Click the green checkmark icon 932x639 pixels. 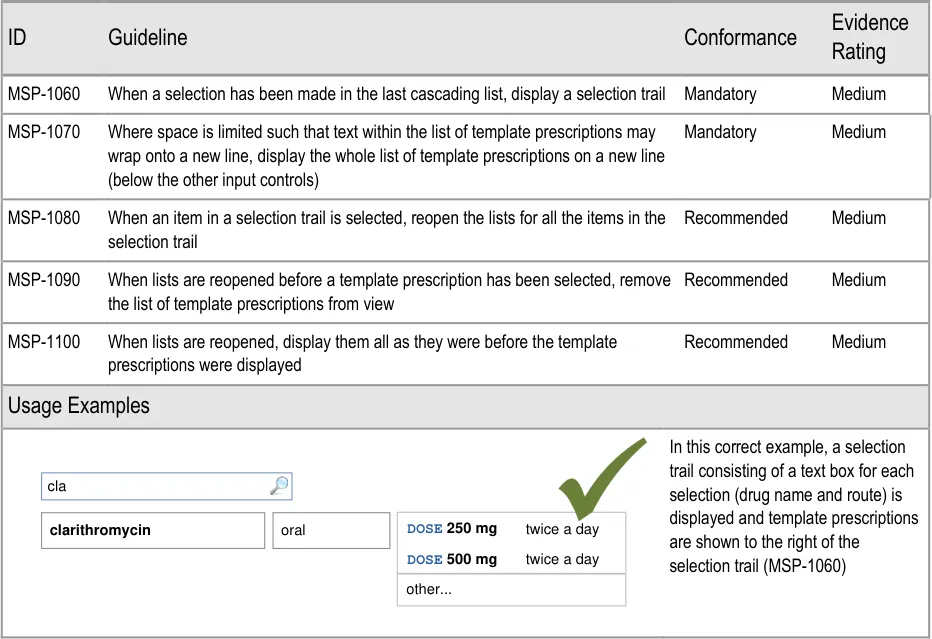tap(599, 478)
